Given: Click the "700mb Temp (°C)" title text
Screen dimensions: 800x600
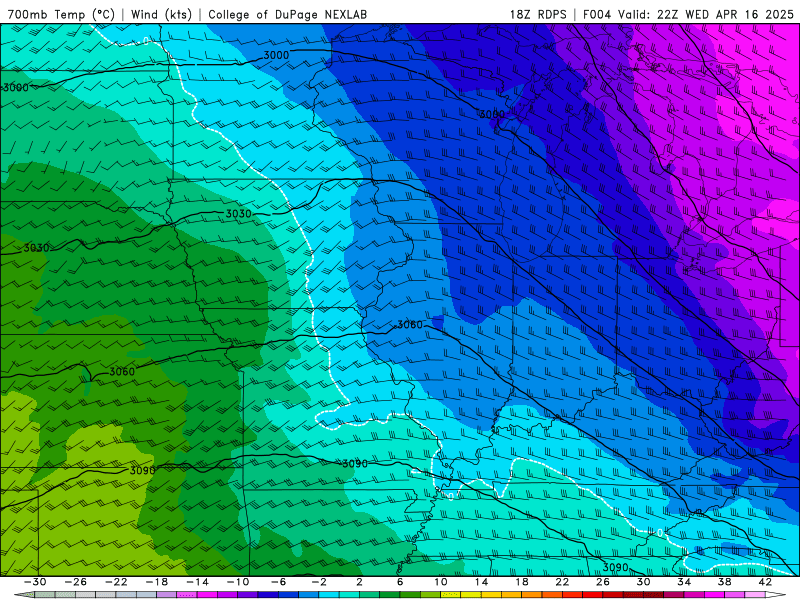Looking at the screenshot, I should tap(61, 14).
